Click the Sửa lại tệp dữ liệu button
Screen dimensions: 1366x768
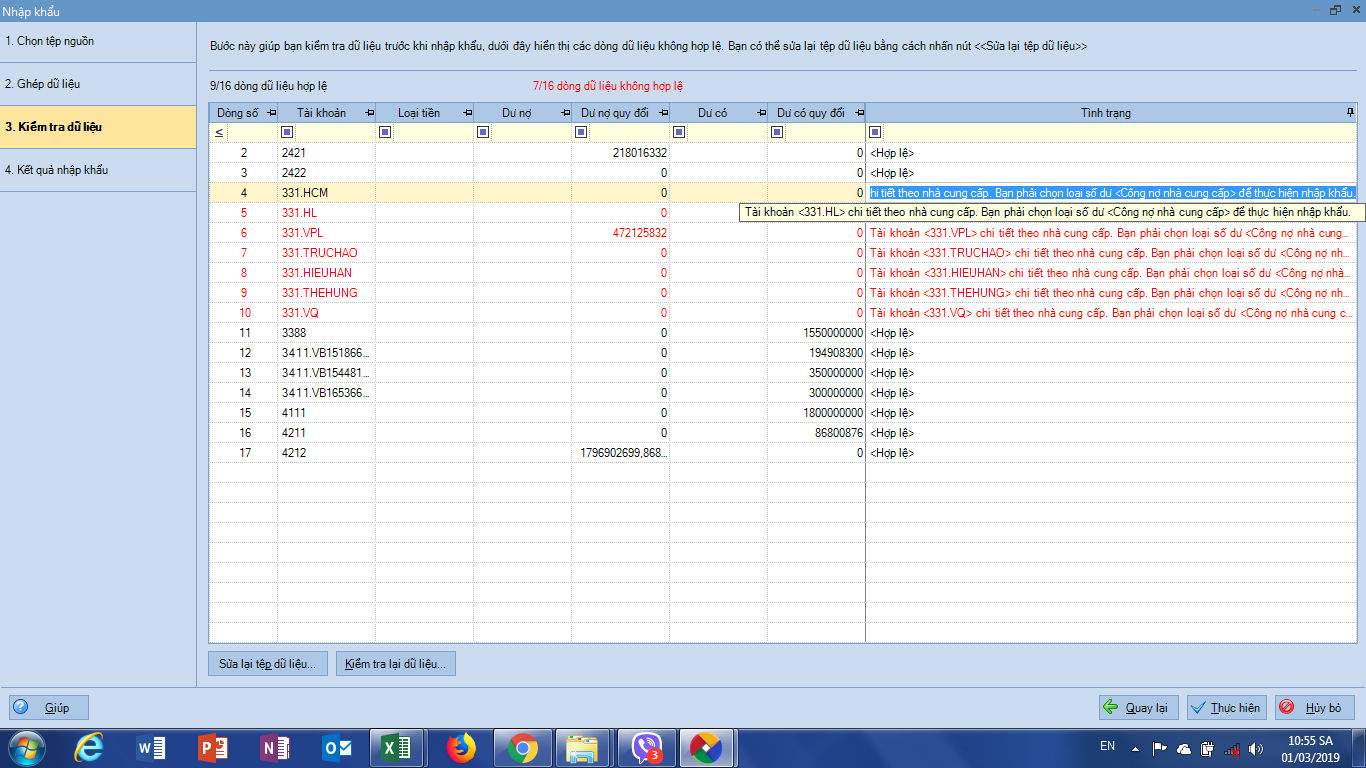click(x=268, y=664)
